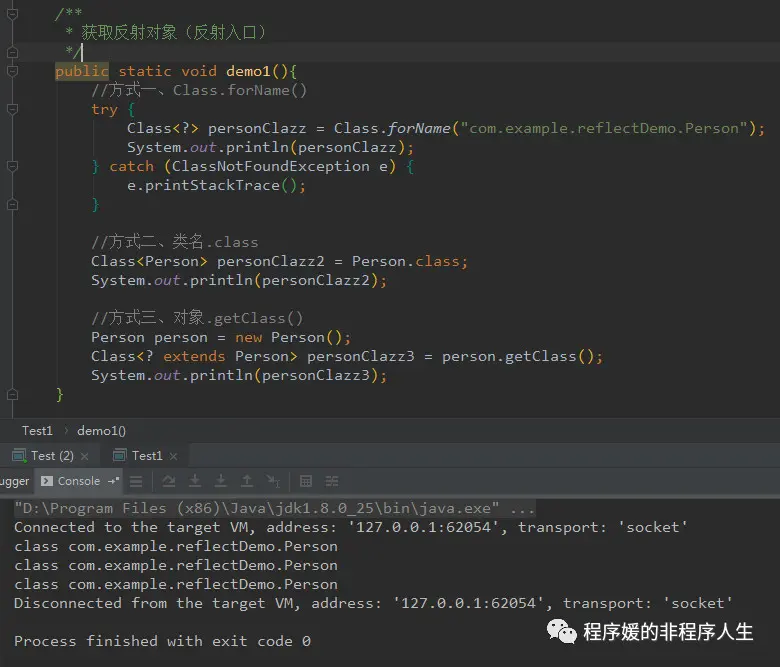Open the Debugger tab
Viewport: 780px width, 667px height.
tap(15, 481)
